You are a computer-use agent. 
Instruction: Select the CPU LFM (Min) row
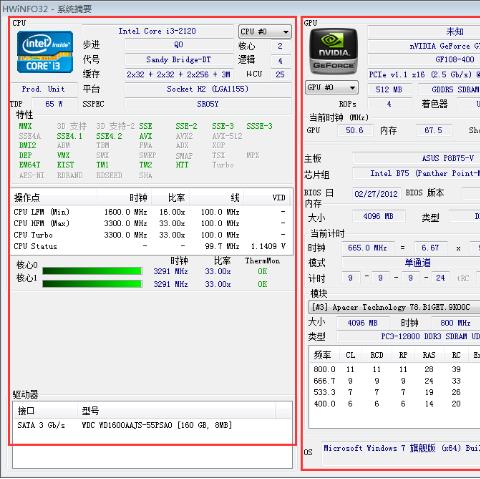pyautogui.click(x=152, y=212)
